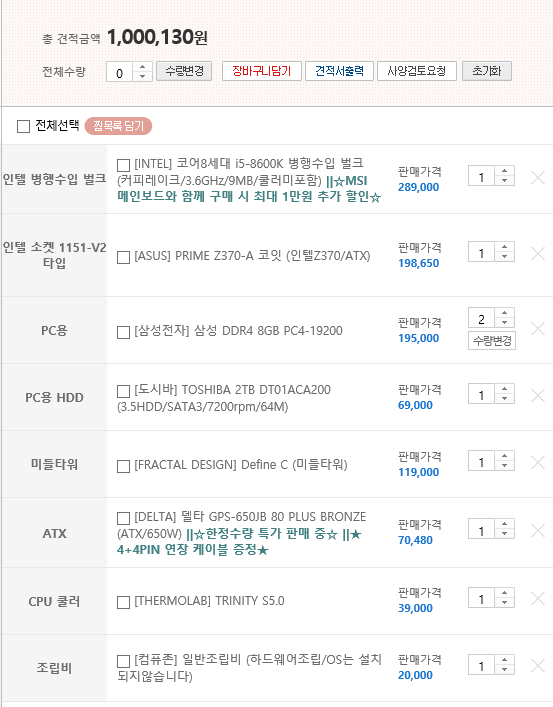Delete the DELTA GPS-650JB power supply row
This screenshot has height=707, width=553.
[x=538, y=531]
